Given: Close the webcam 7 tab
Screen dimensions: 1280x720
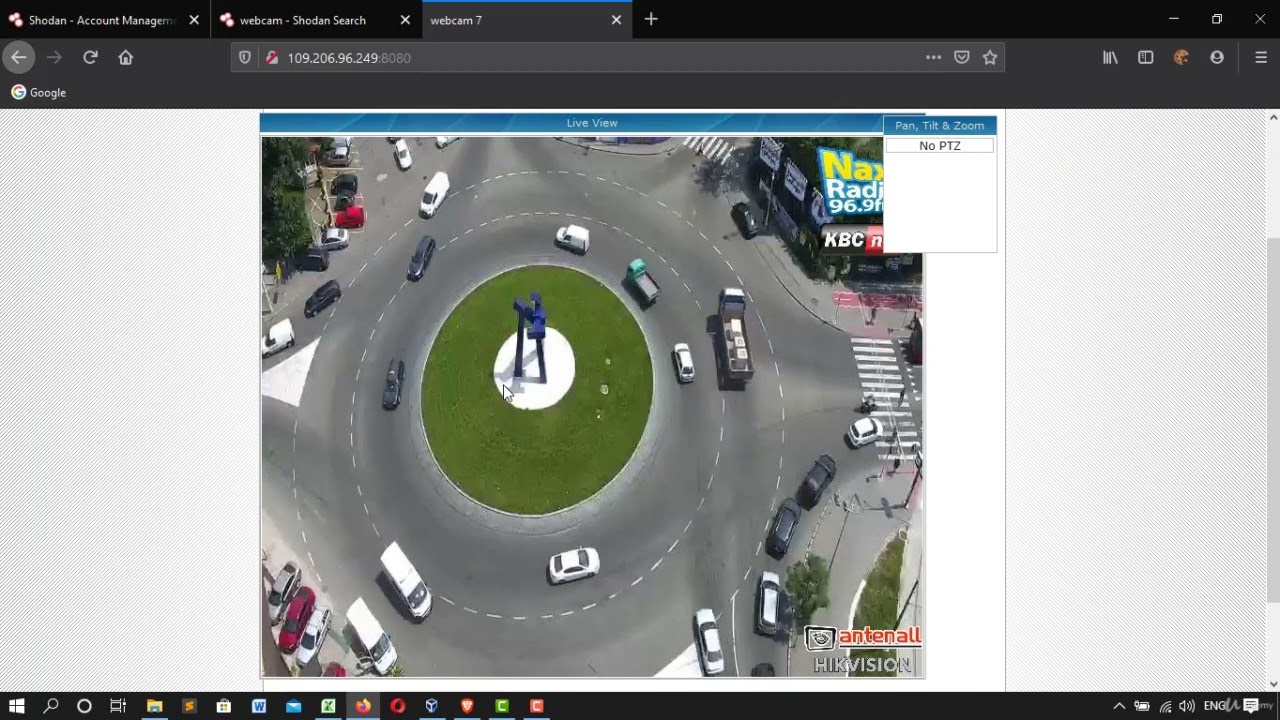Looking at the screenshot, I should pyautogui.click(x=616, y=20).
